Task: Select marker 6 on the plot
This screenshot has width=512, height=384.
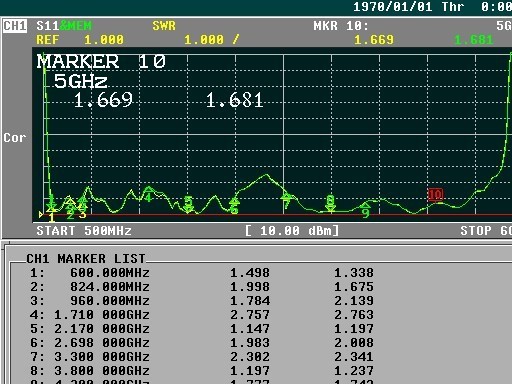Action: (x=234, y=205)
